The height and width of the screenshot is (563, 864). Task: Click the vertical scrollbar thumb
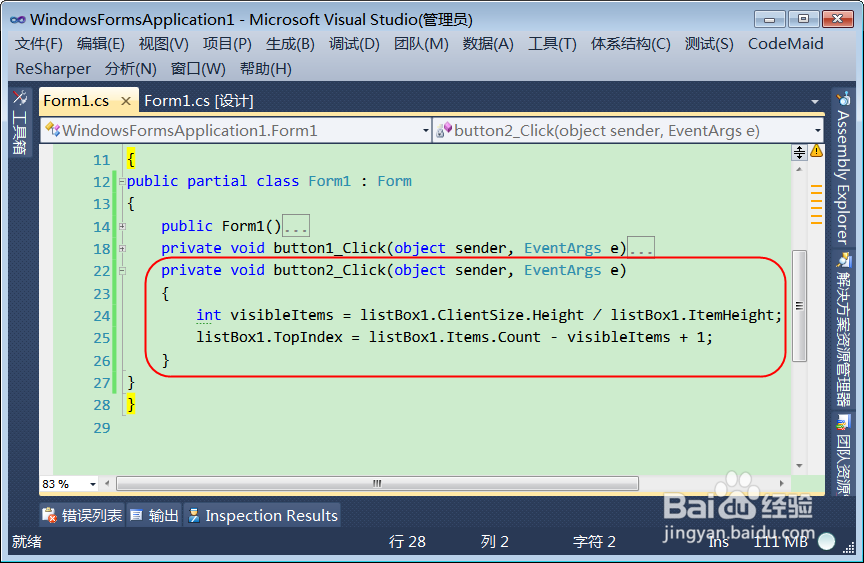(799, 306)
